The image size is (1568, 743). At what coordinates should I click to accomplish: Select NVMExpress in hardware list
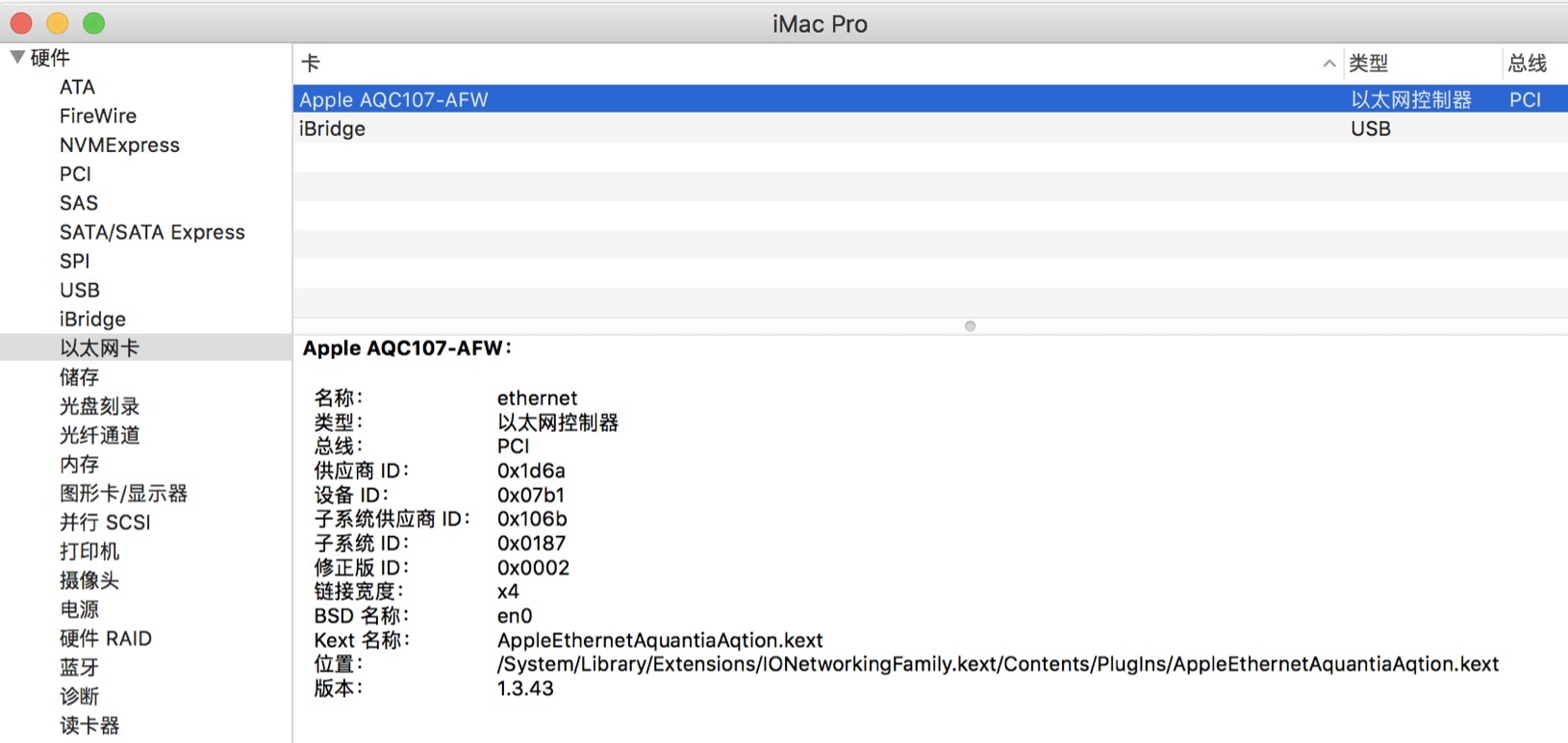point(119,145)
